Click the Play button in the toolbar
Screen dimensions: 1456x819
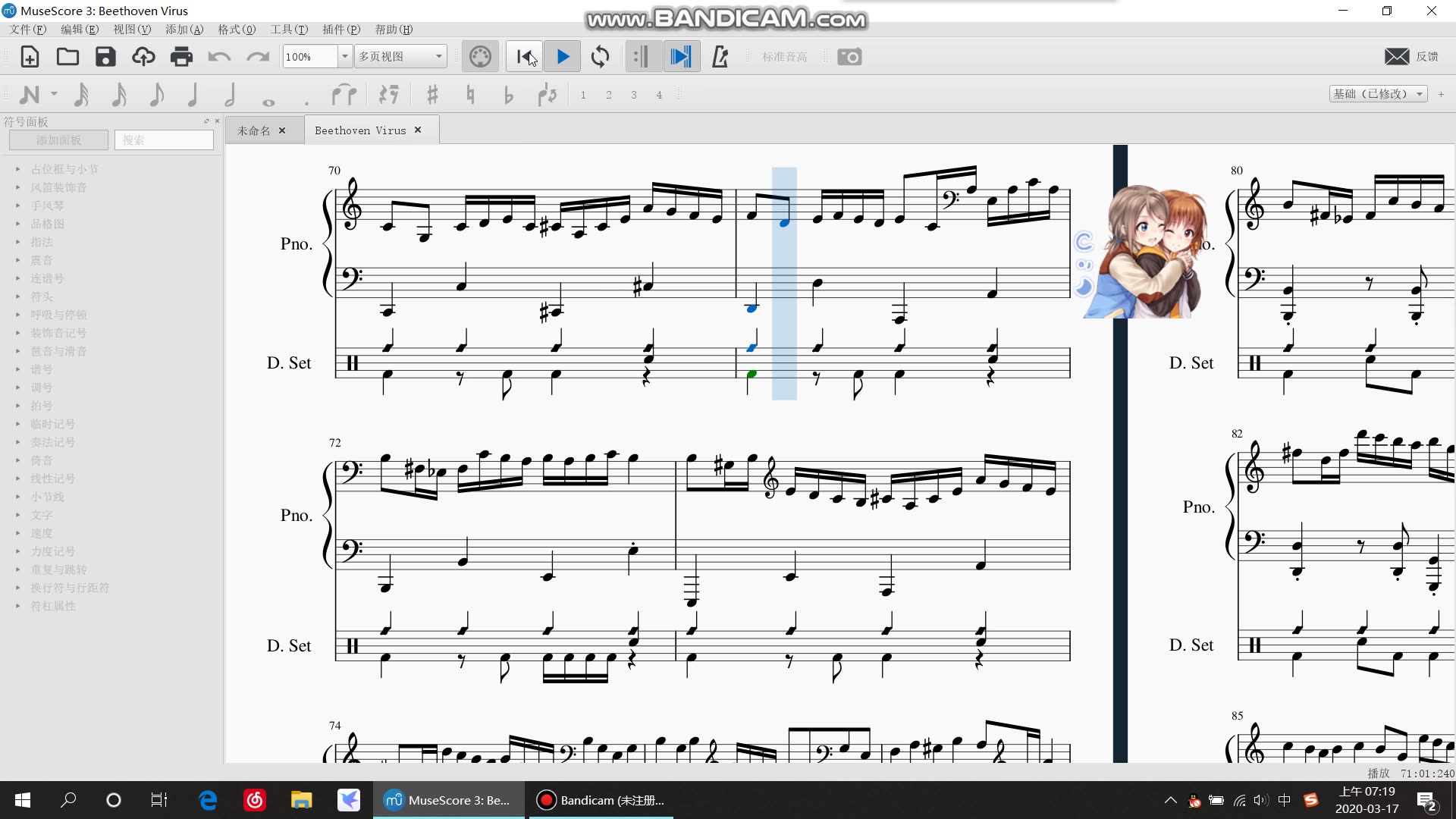563,57
